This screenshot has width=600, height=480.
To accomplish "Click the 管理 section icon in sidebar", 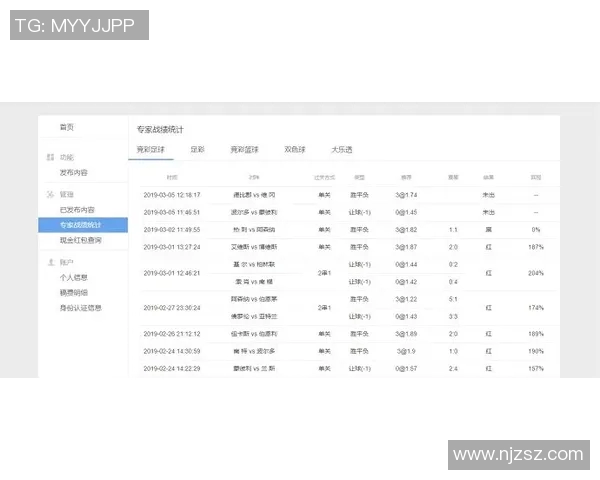I will 50,195.
